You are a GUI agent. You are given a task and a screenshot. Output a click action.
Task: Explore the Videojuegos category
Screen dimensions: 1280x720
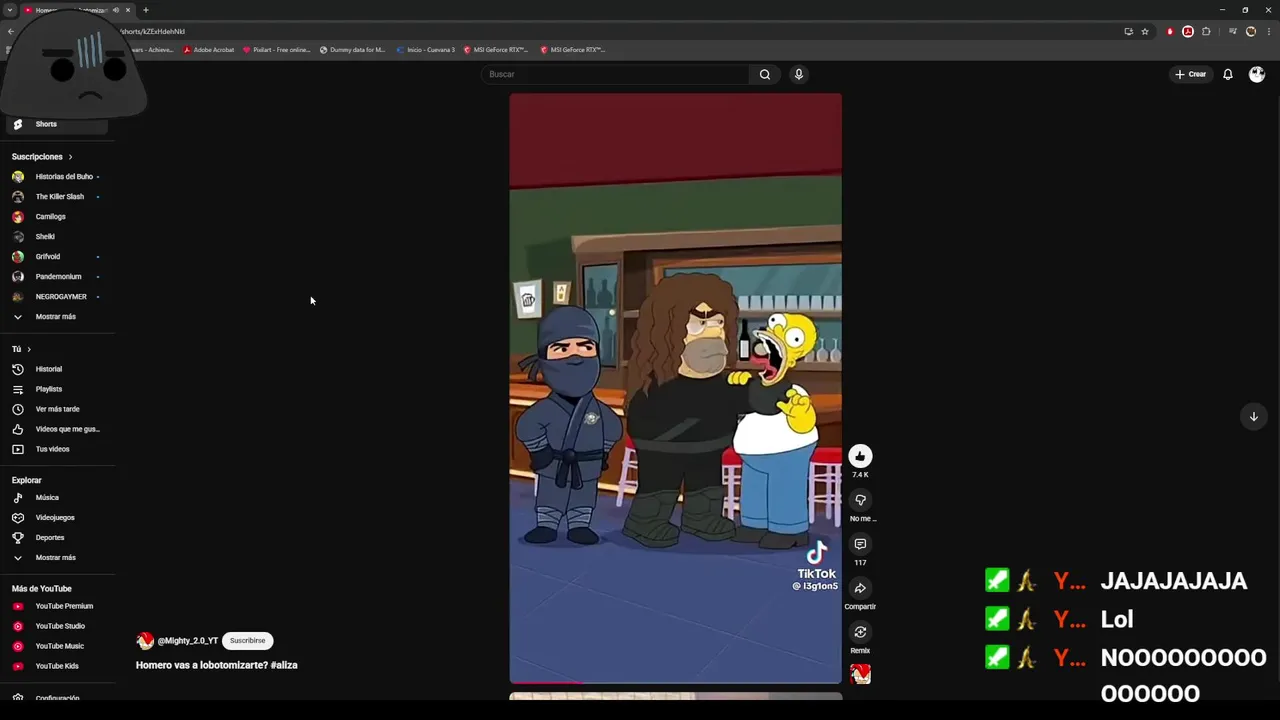pos(57,518)
